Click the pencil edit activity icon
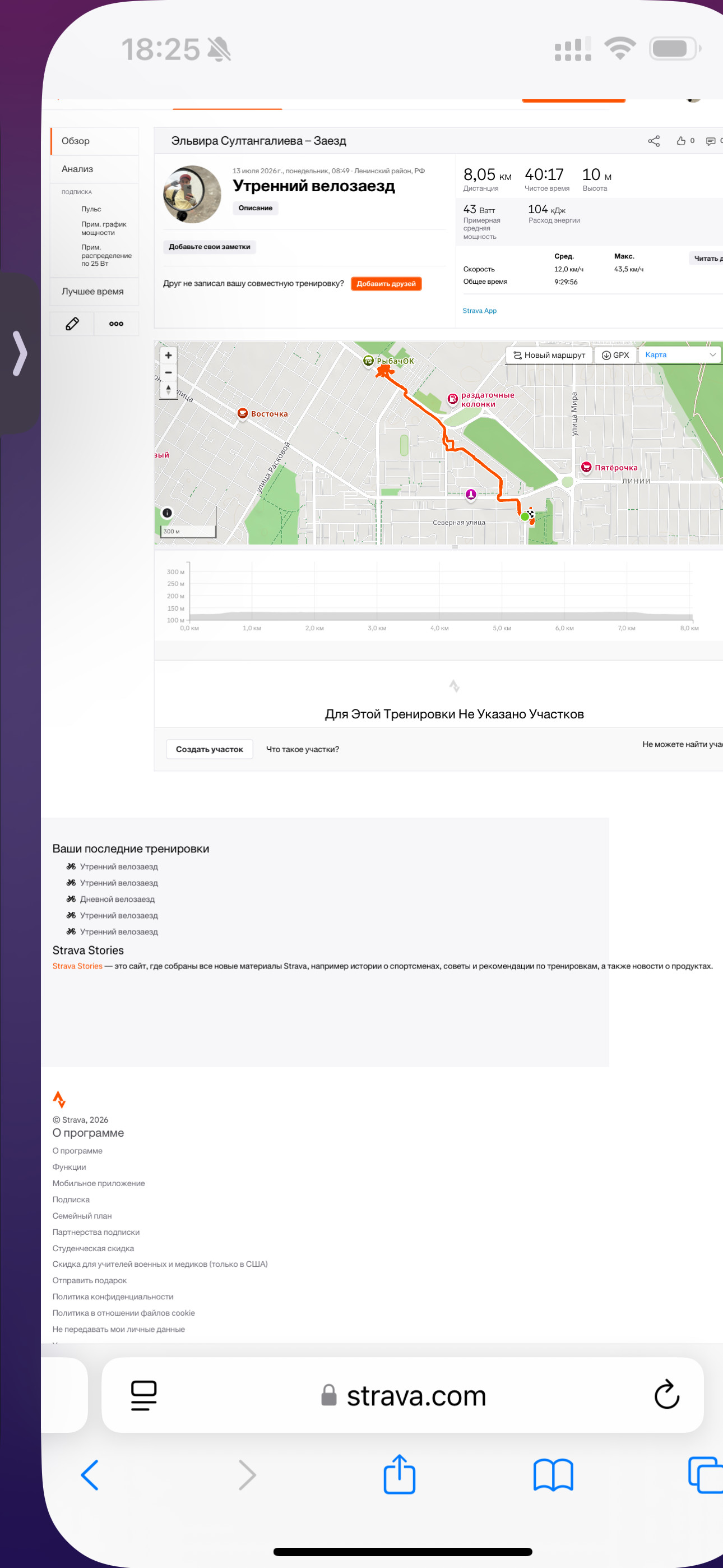 pyautogui.click(x=72, y=324)
